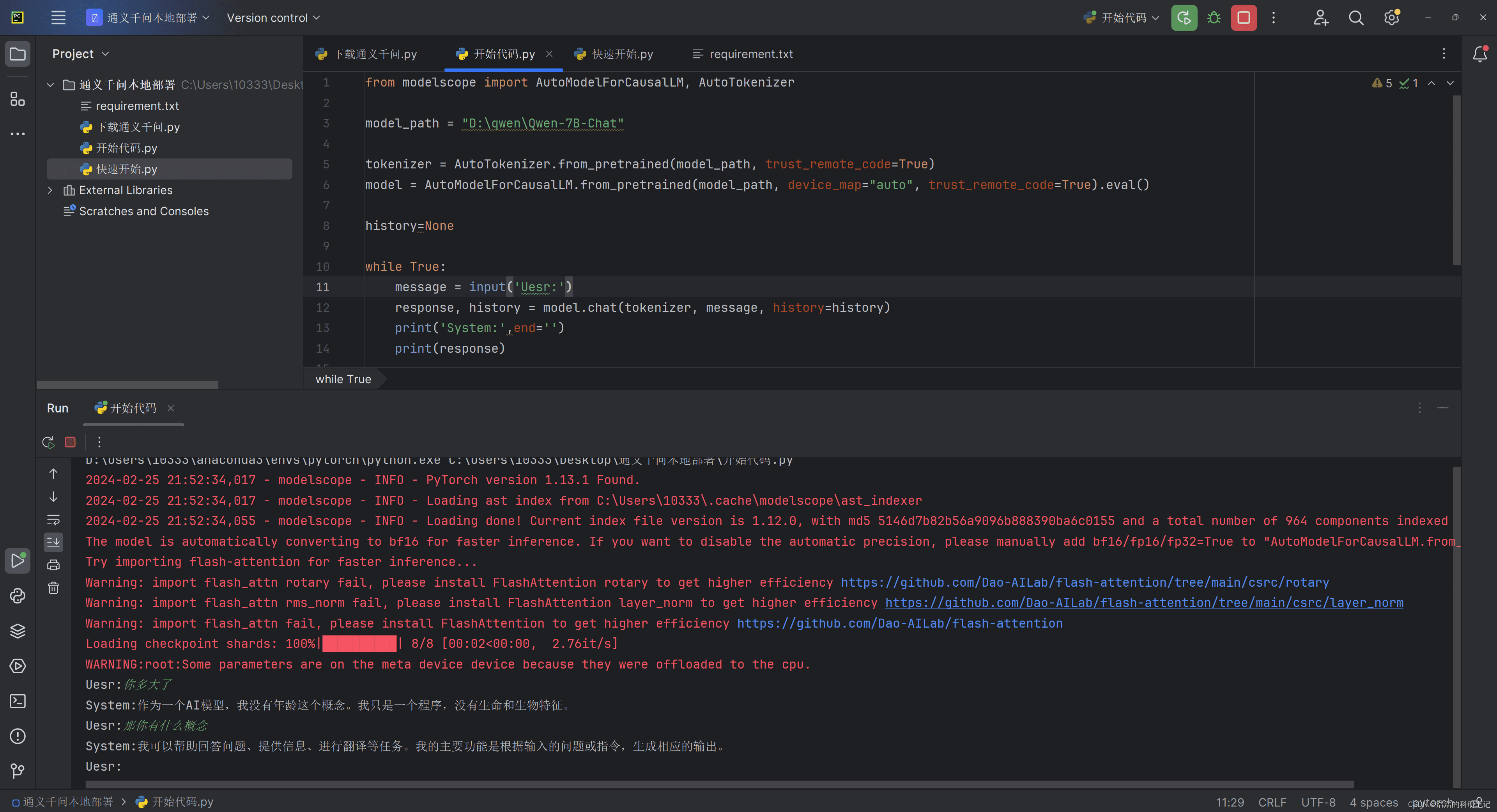This screenshot has width=1497, height=812.
Task: Click the Rerun 开始代码 button in top toolbar
Action: click(1184, 18)
